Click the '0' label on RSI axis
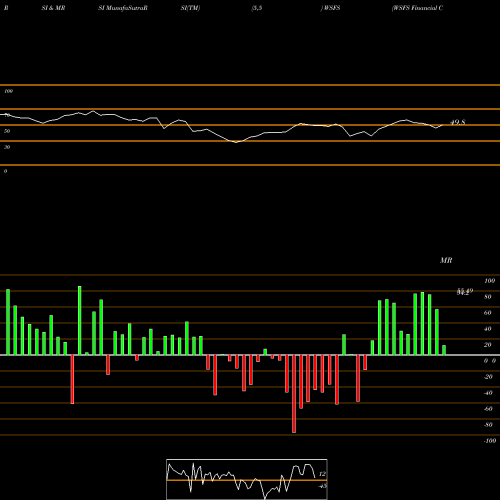The width and height of the screenshot is (500, 500). [5, 171]
